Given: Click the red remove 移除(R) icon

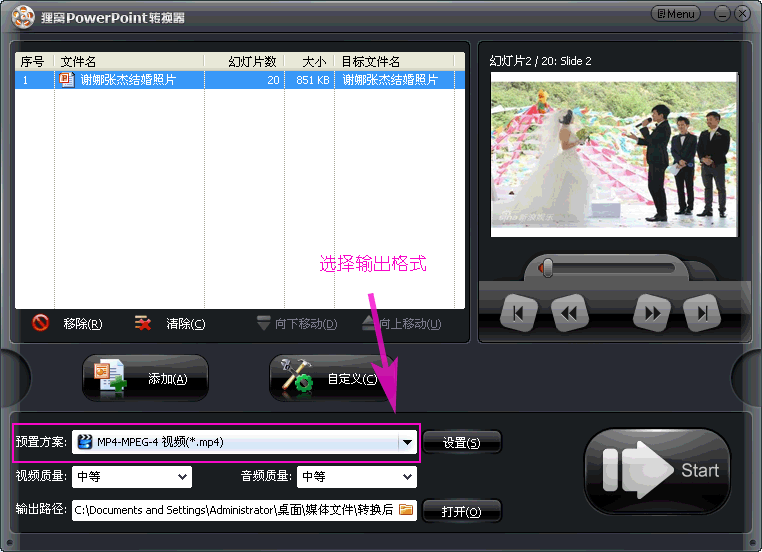Looking at the screenshot, I should click(40, 323).
